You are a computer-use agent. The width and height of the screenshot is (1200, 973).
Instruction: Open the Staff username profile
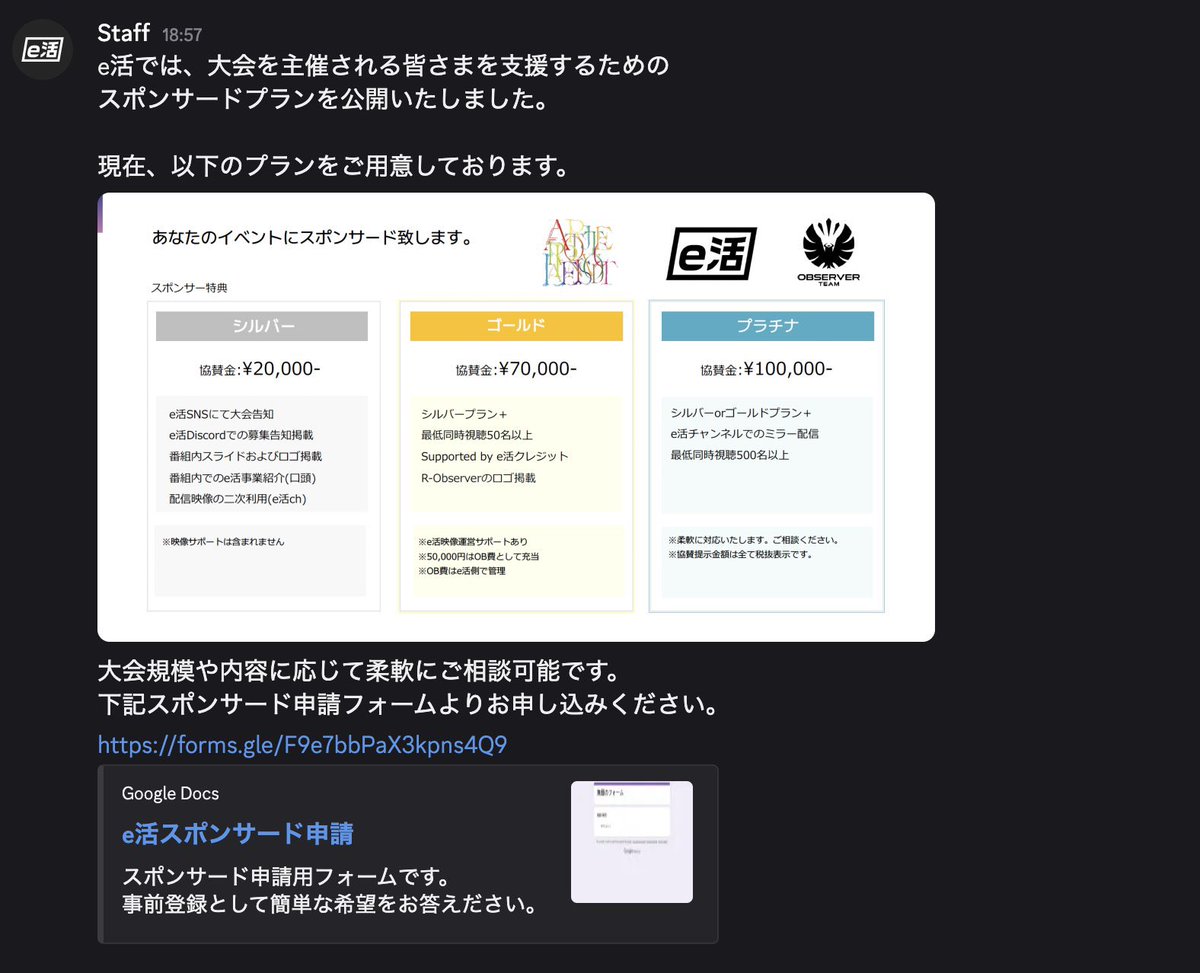click(x=124, y=33)
